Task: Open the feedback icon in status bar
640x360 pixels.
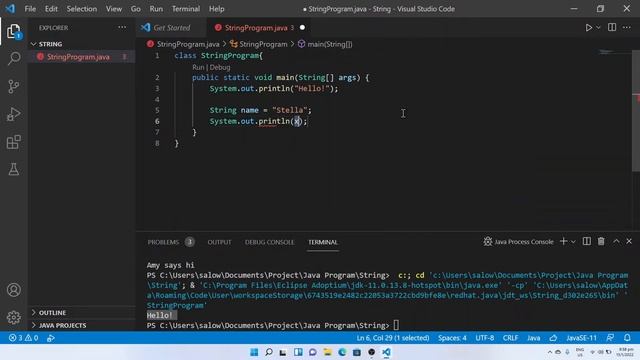Action: 610,338
